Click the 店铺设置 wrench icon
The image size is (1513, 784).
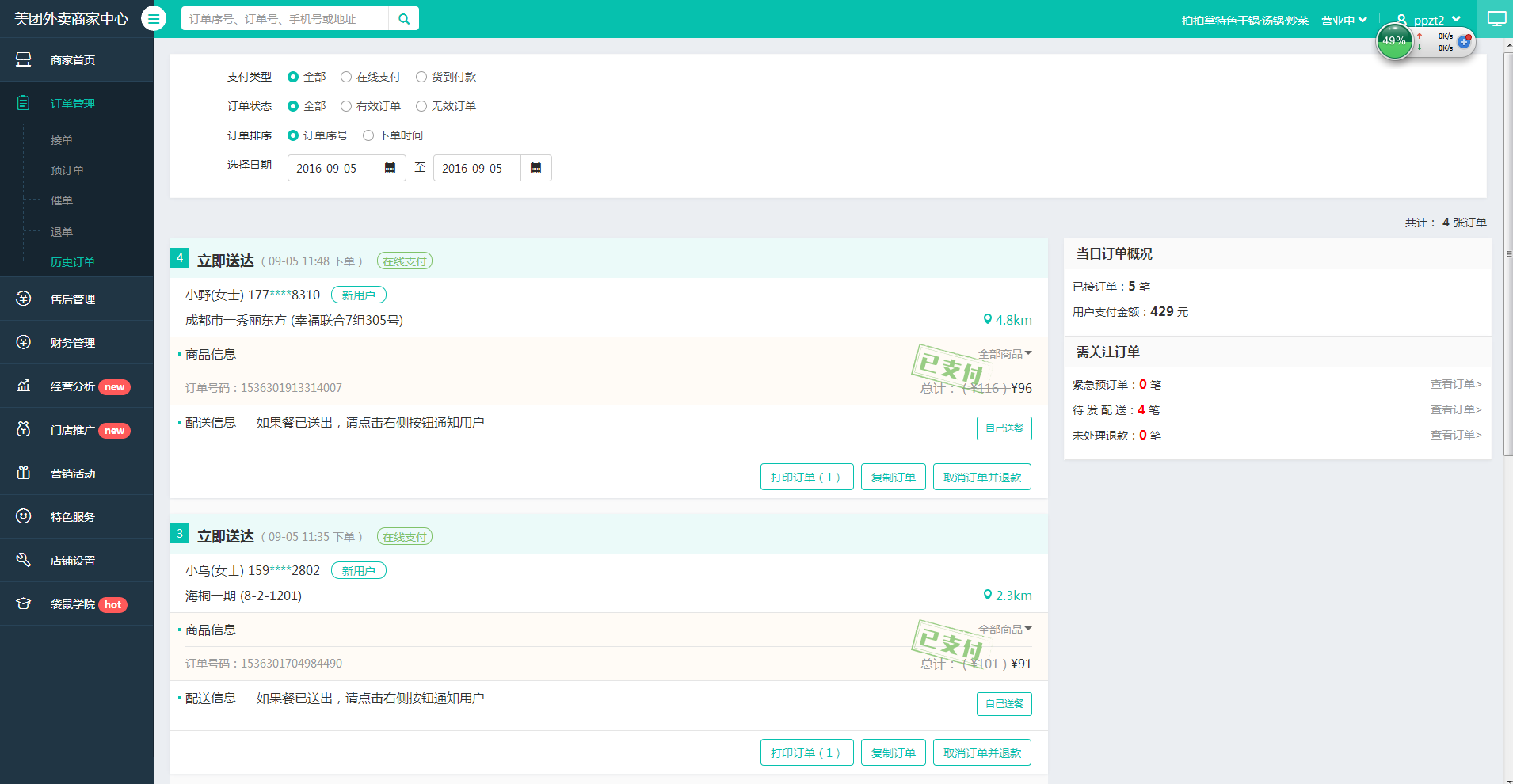click(x=24, y=560)
